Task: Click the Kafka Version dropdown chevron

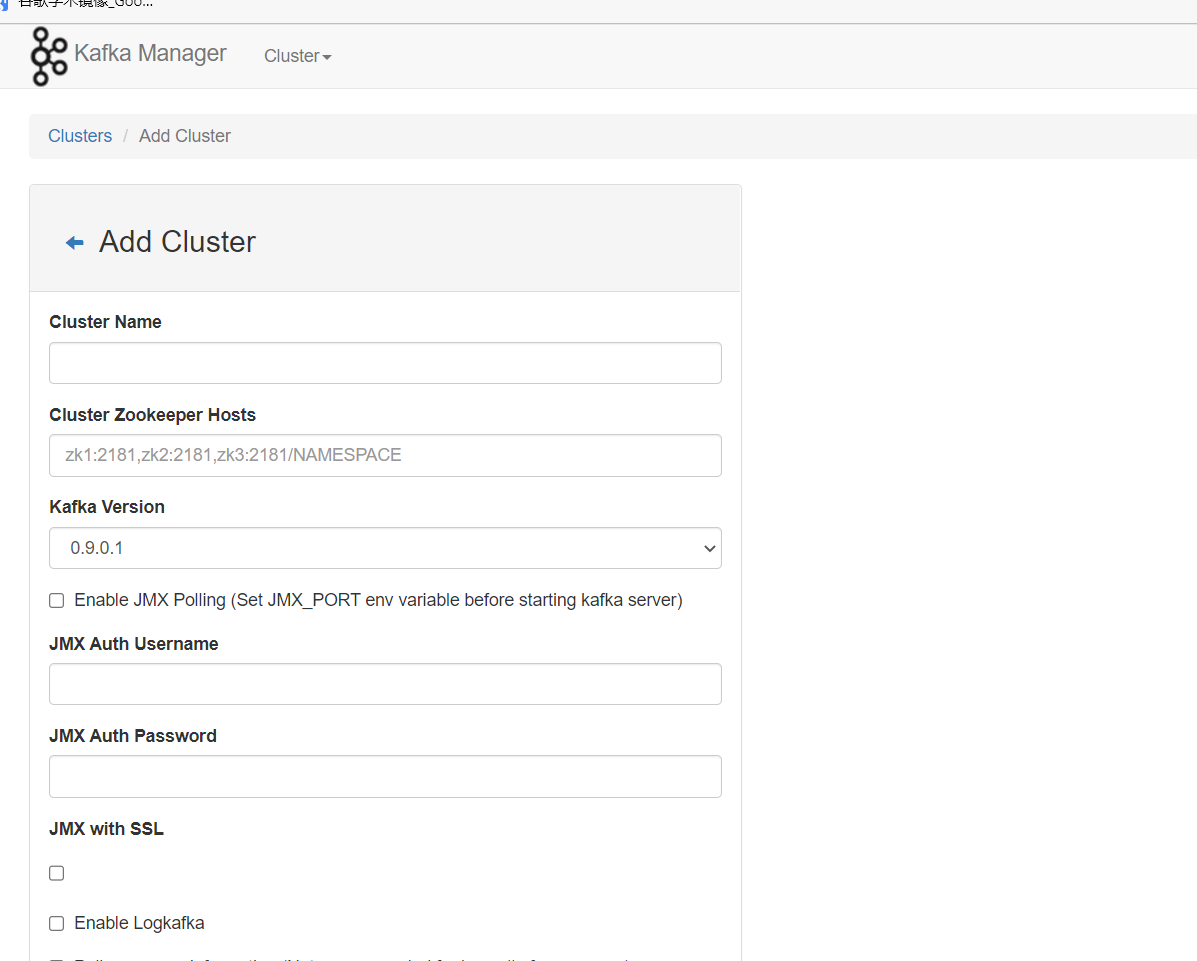Action: point(709,548)
